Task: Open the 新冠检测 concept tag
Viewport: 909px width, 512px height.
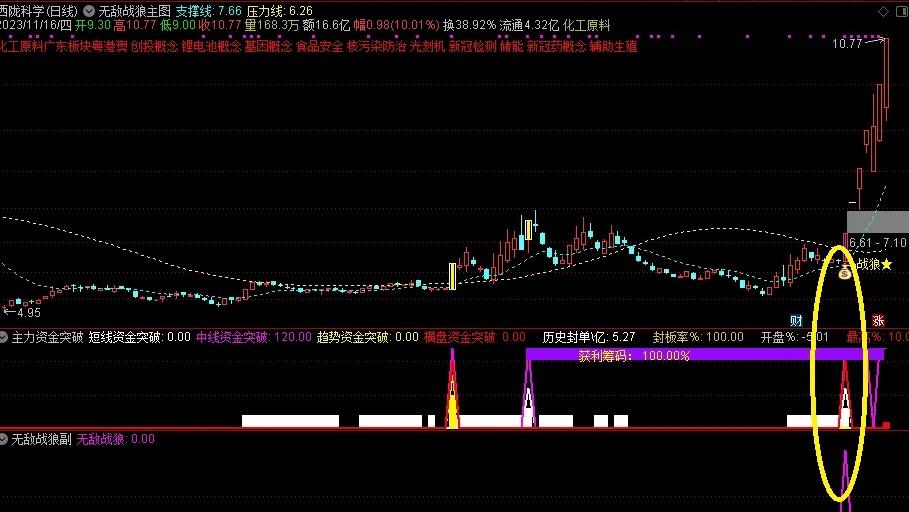Action: [472, 46]
